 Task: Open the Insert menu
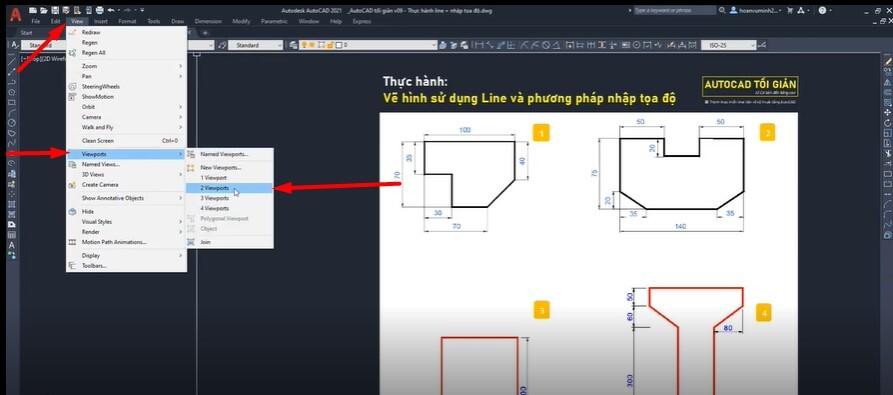101,21
